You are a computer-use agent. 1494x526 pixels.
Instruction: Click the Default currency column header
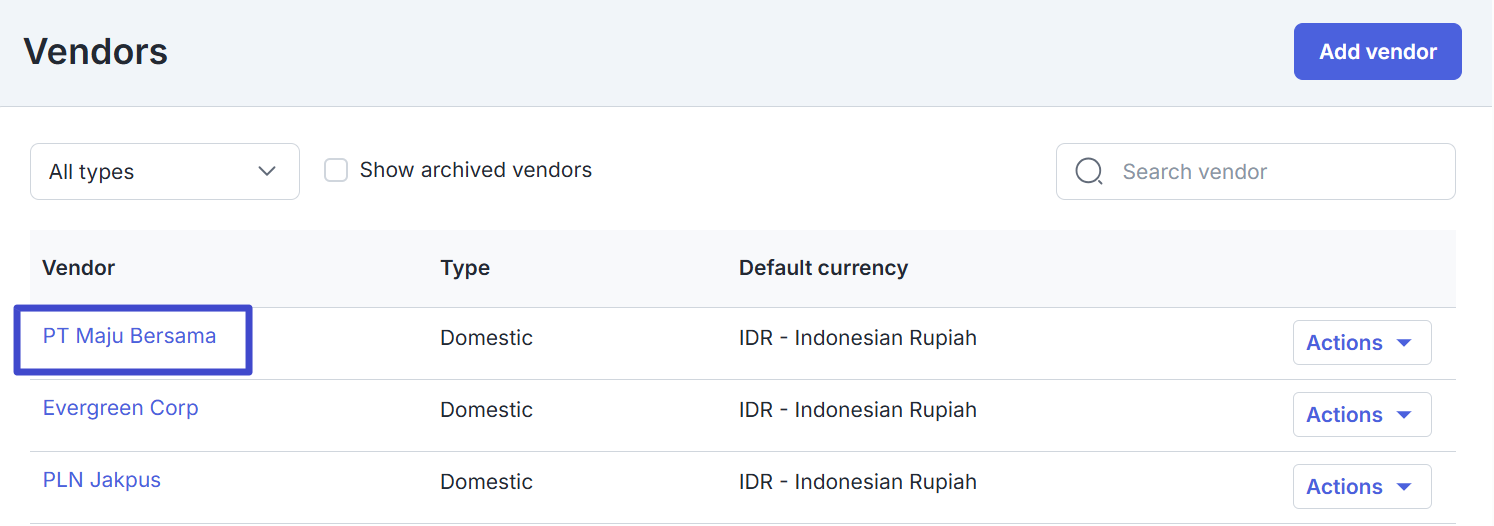pyautogui.click(x=823, y=268)
